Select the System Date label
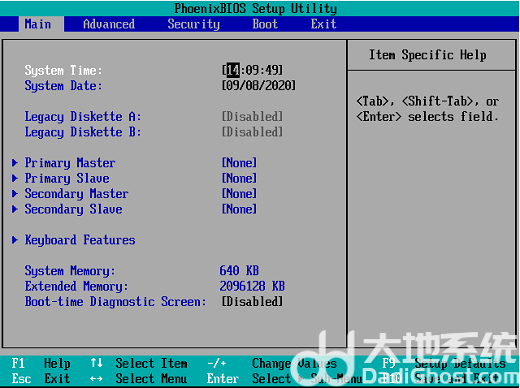This screenshot has width=520, height=388. click(x=63, y=86)
